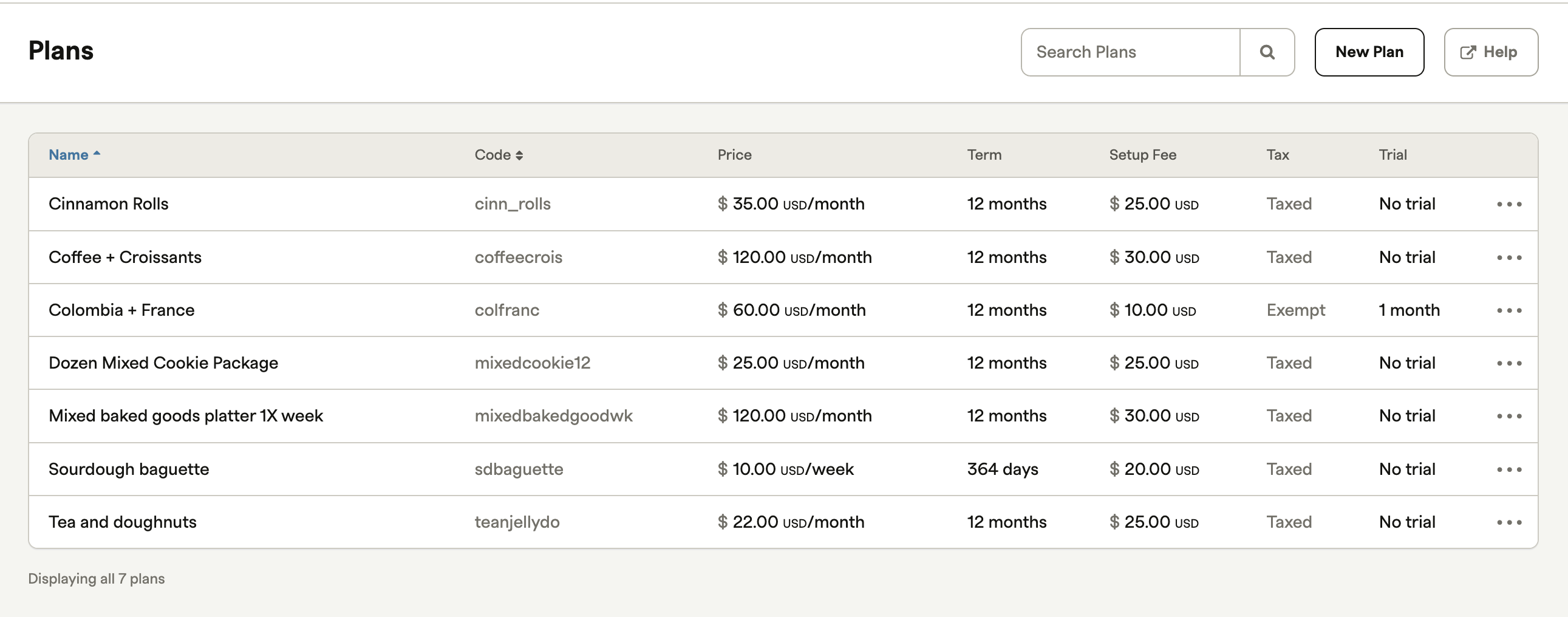Click the $ 60.00 USD/month price
The image size is (1568, 617).
[x=791, y=310]
